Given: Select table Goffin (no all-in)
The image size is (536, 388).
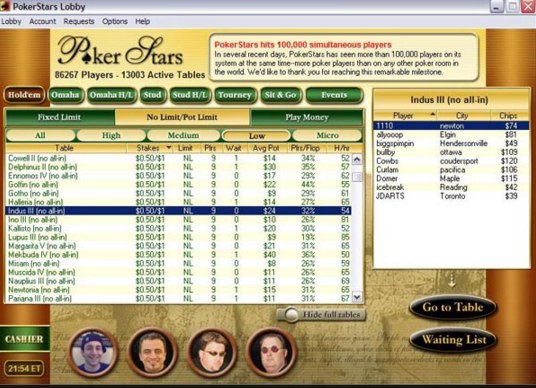Looking at the screenshot, I should coord(178,185).
